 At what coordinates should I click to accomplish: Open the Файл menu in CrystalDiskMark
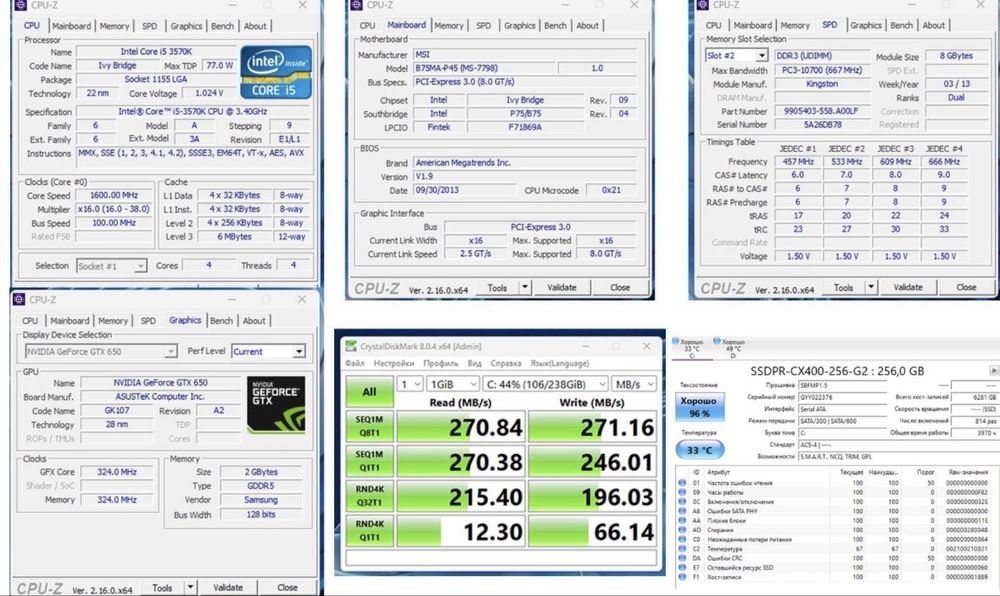(x=355, y=363)
